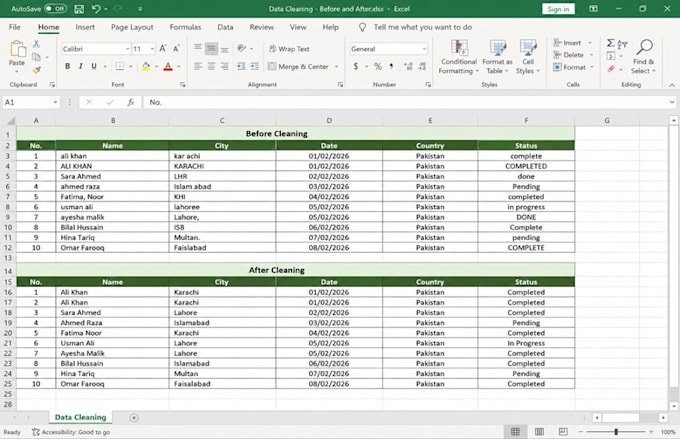
Task: Toggle Wrap Text
Action: (x=289, y=49)
